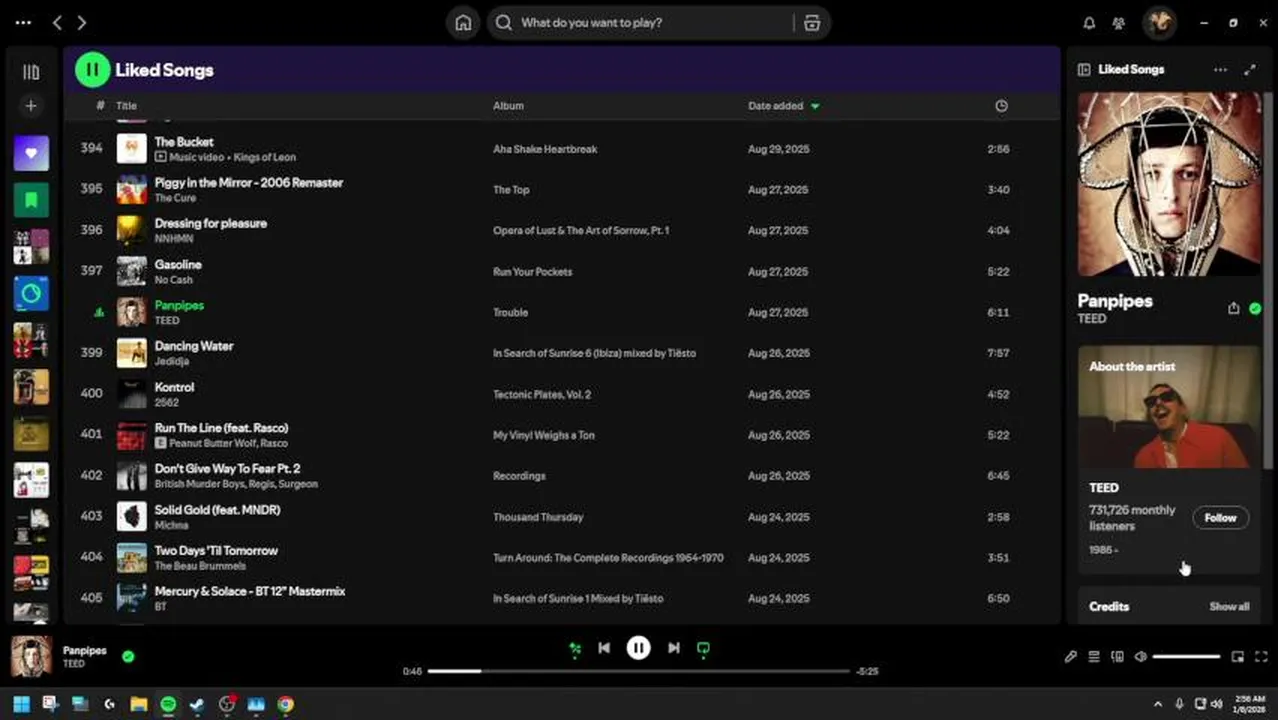Sort by Album column header
1278x720 pixels.
pos(508,106)
